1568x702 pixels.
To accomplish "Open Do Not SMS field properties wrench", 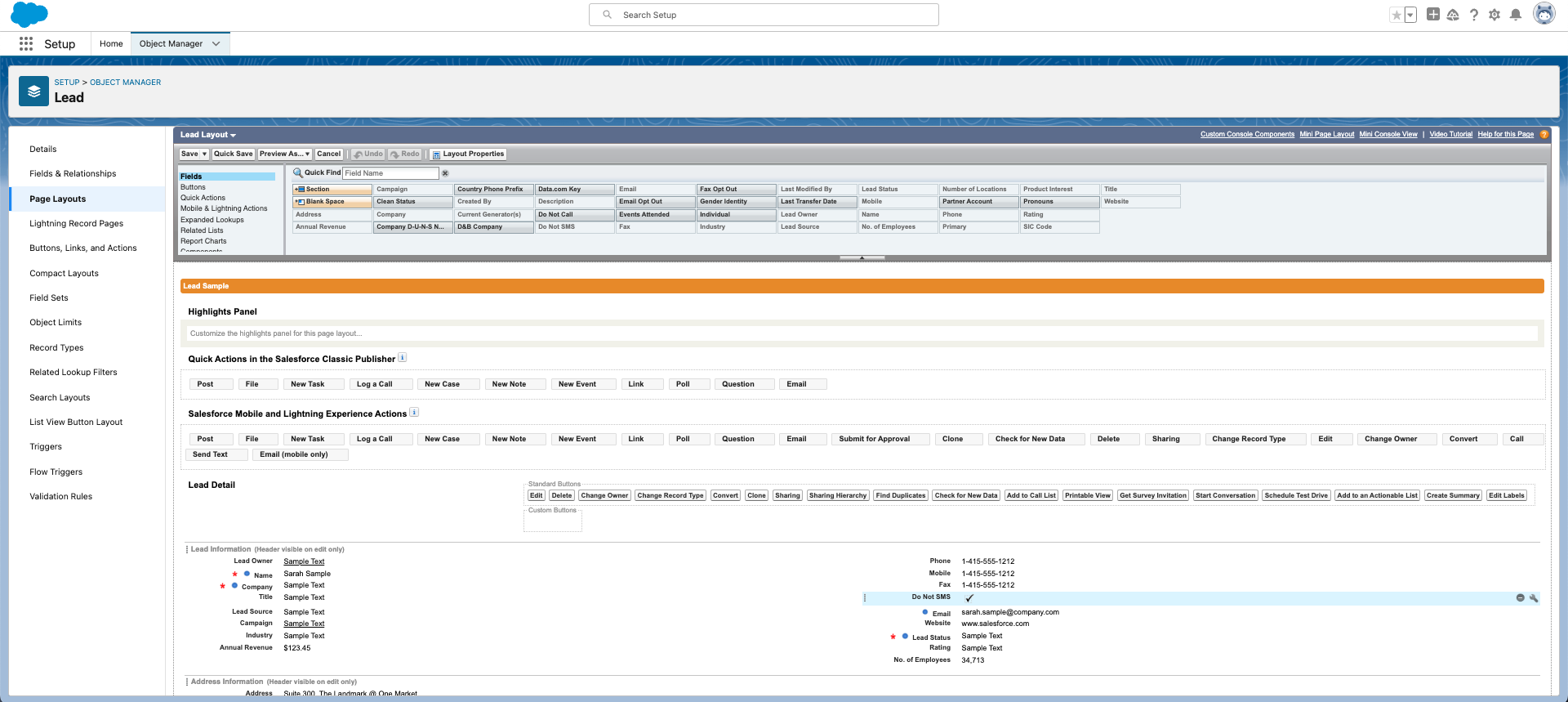I will click(1534, 598).
